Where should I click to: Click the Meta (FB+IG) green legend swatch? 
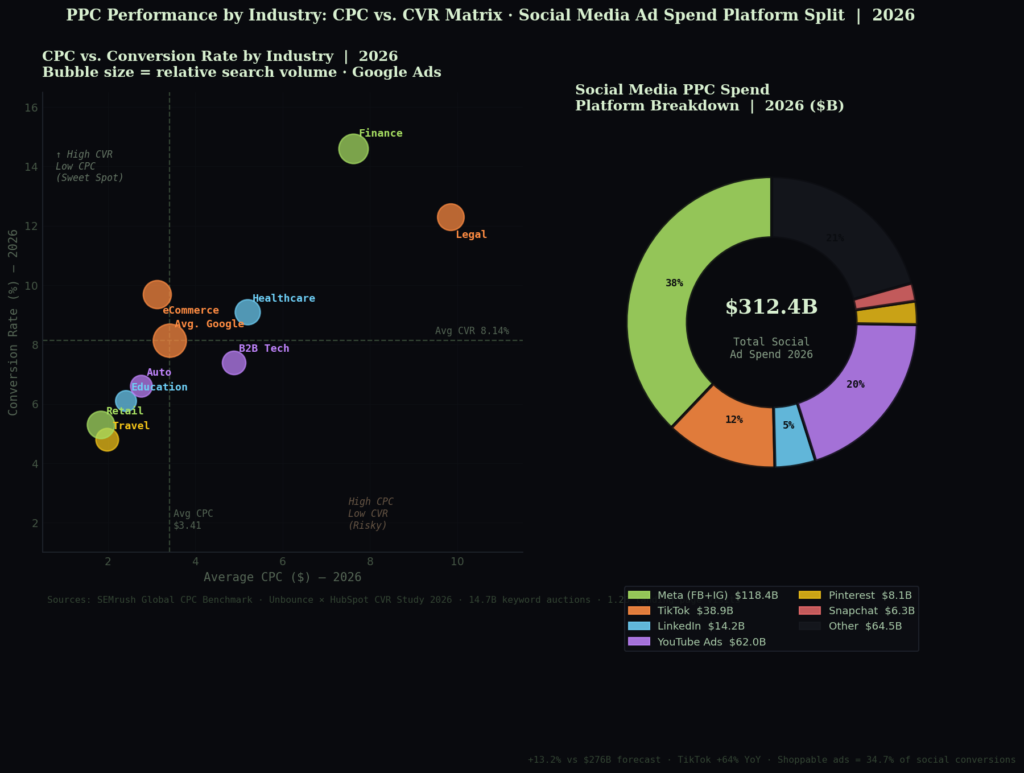point(639,595)
